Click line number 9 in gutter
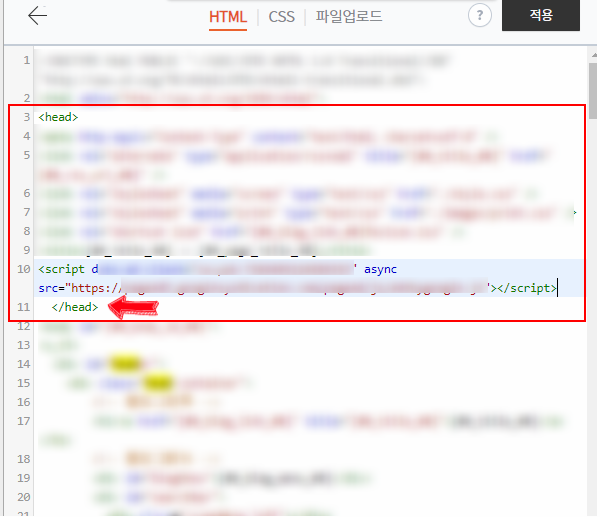 pyautogui.click(x=26, y=250)
